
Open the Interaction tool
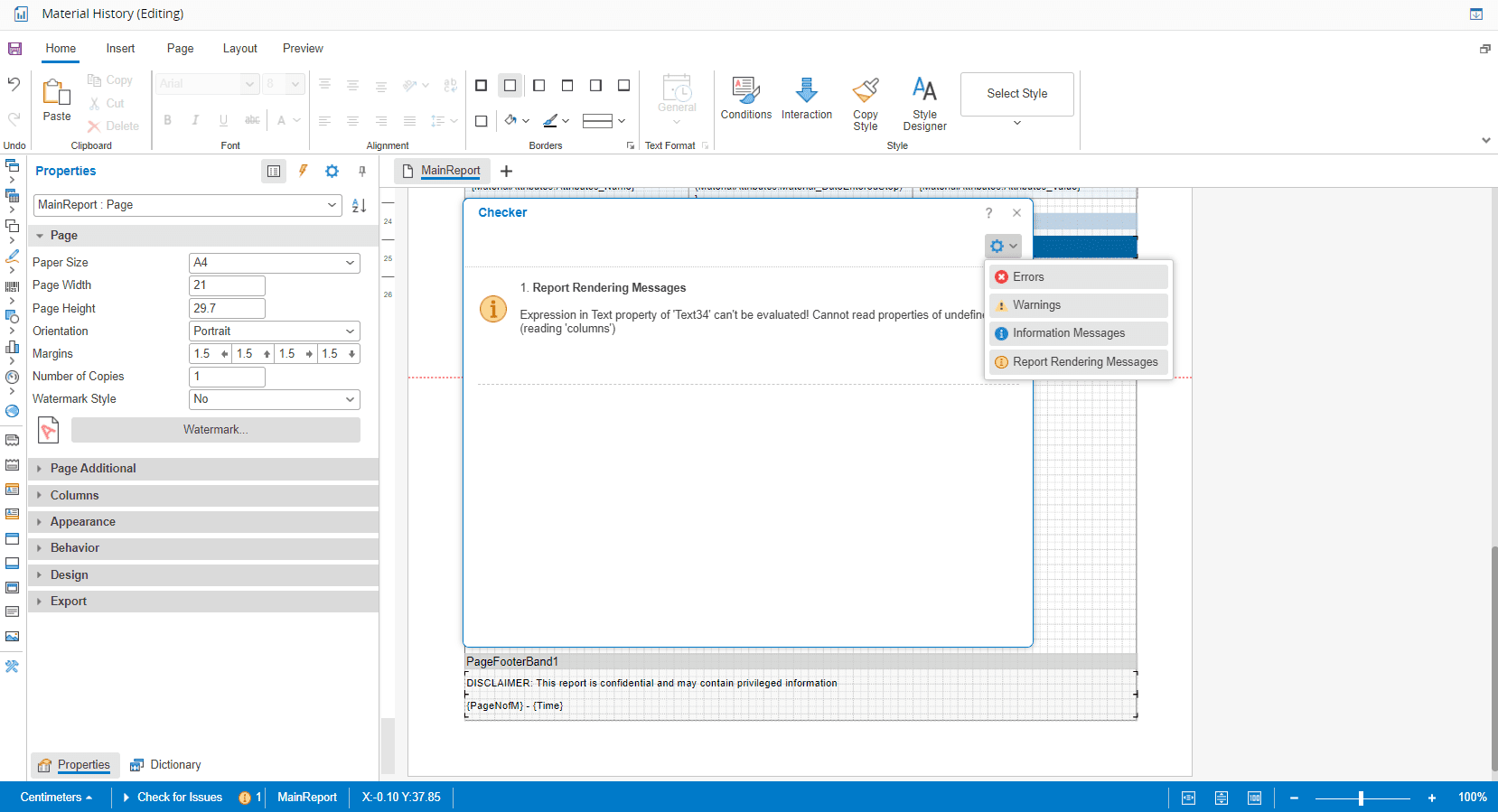click(806, 98)
